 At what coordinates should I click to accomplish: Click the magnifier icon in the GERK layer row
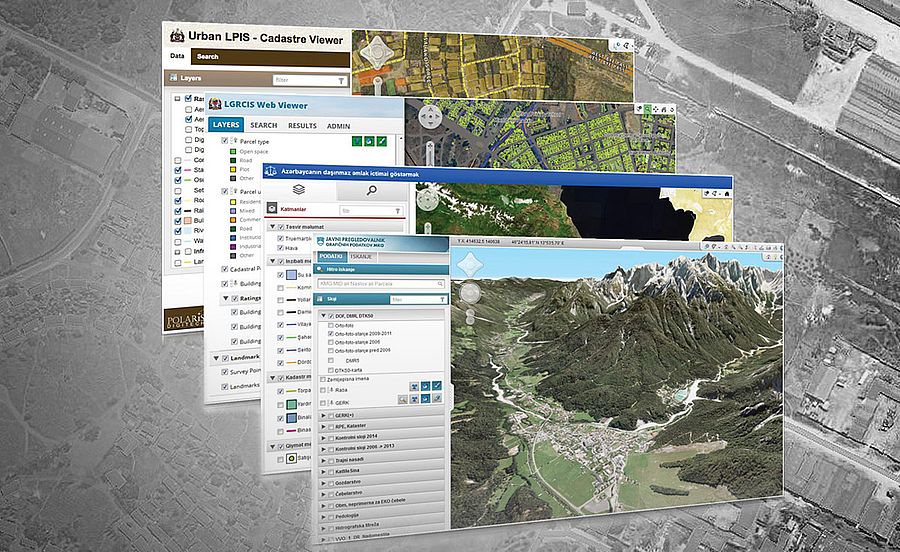pos(401,398)
